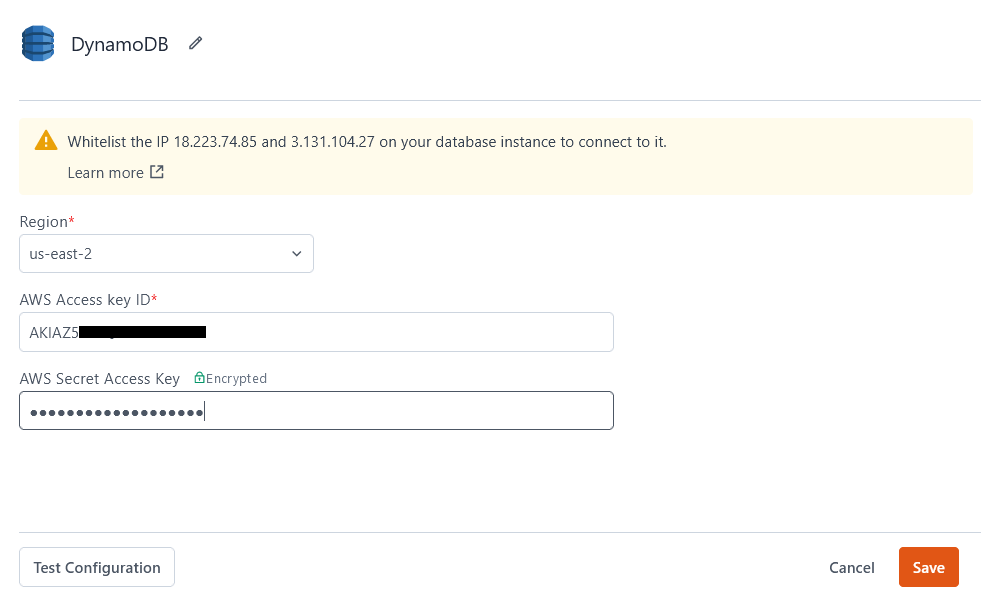Click the chevron on the Region selector

(x=296, y=253)
